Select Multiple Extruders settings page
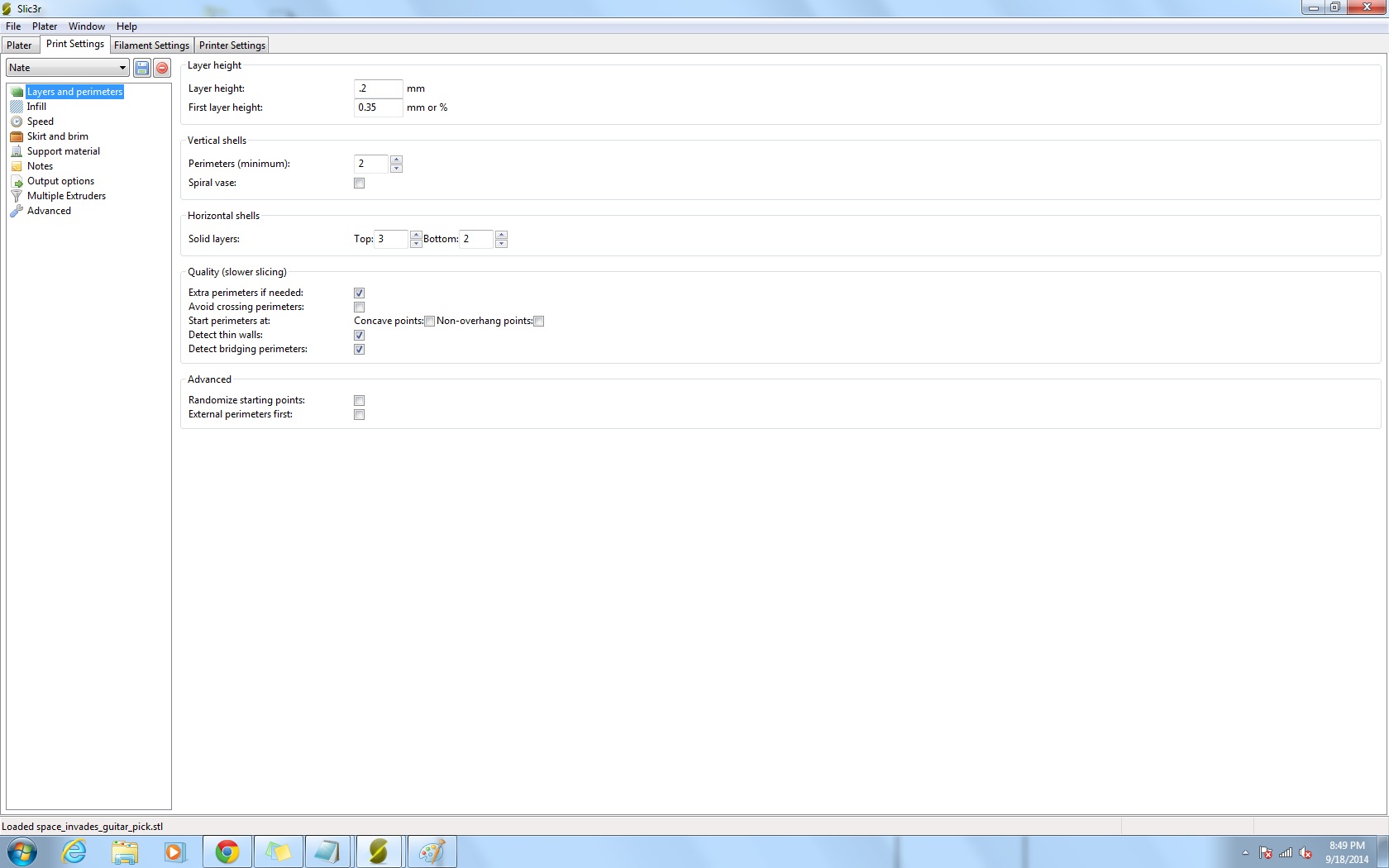 pos(66,196)
